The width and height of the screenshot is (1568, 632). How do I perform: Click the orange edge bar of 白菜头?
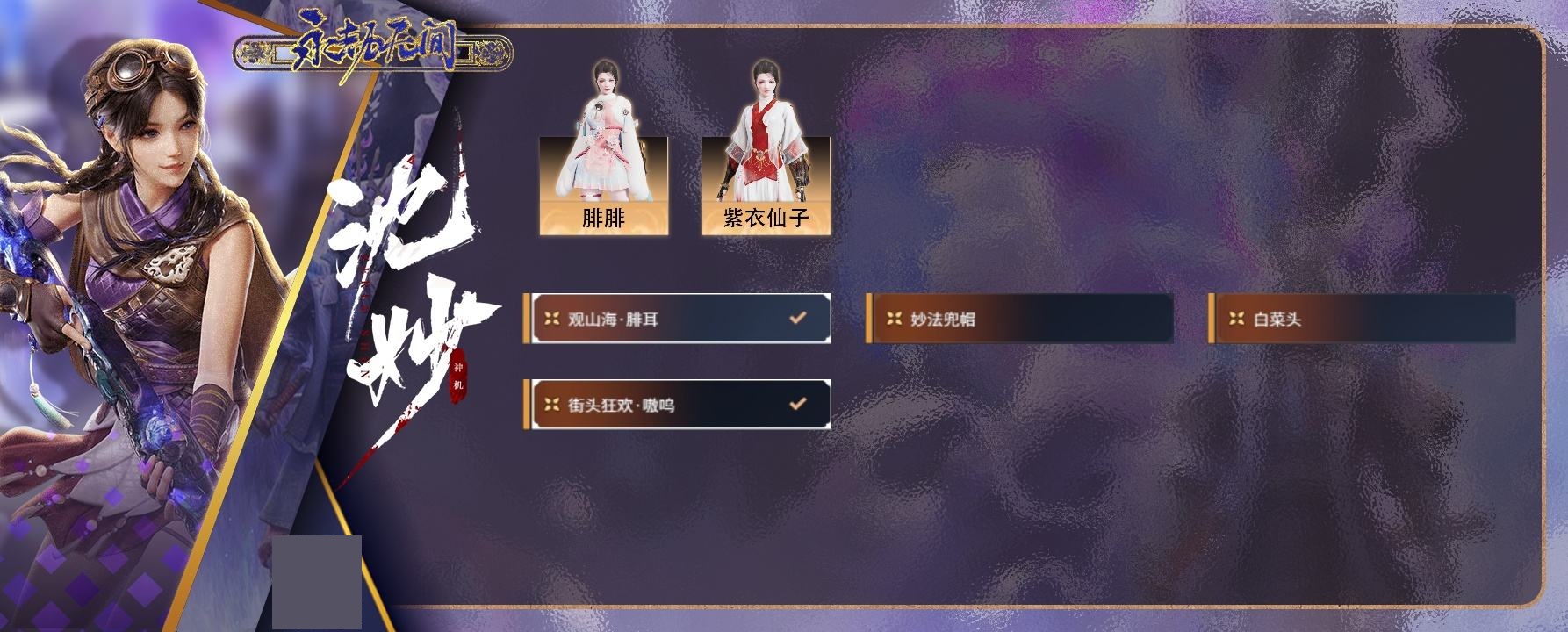coord(1211,319)
